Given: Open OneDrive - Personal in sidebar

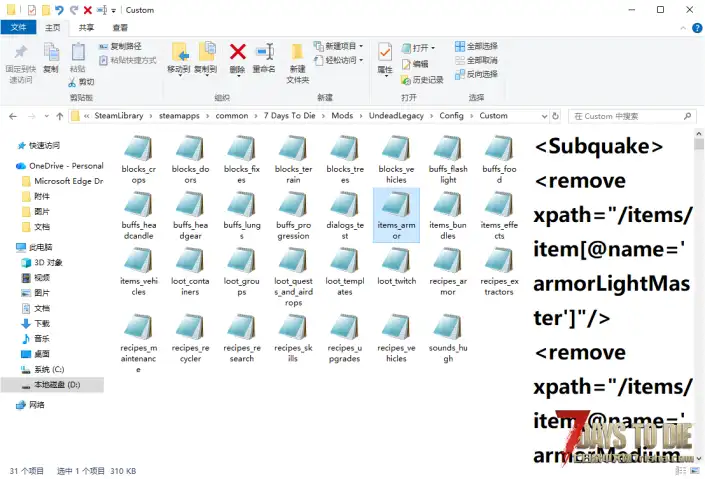Looking at the screenshot, I should pyautogui.click(x=60, y=166).
